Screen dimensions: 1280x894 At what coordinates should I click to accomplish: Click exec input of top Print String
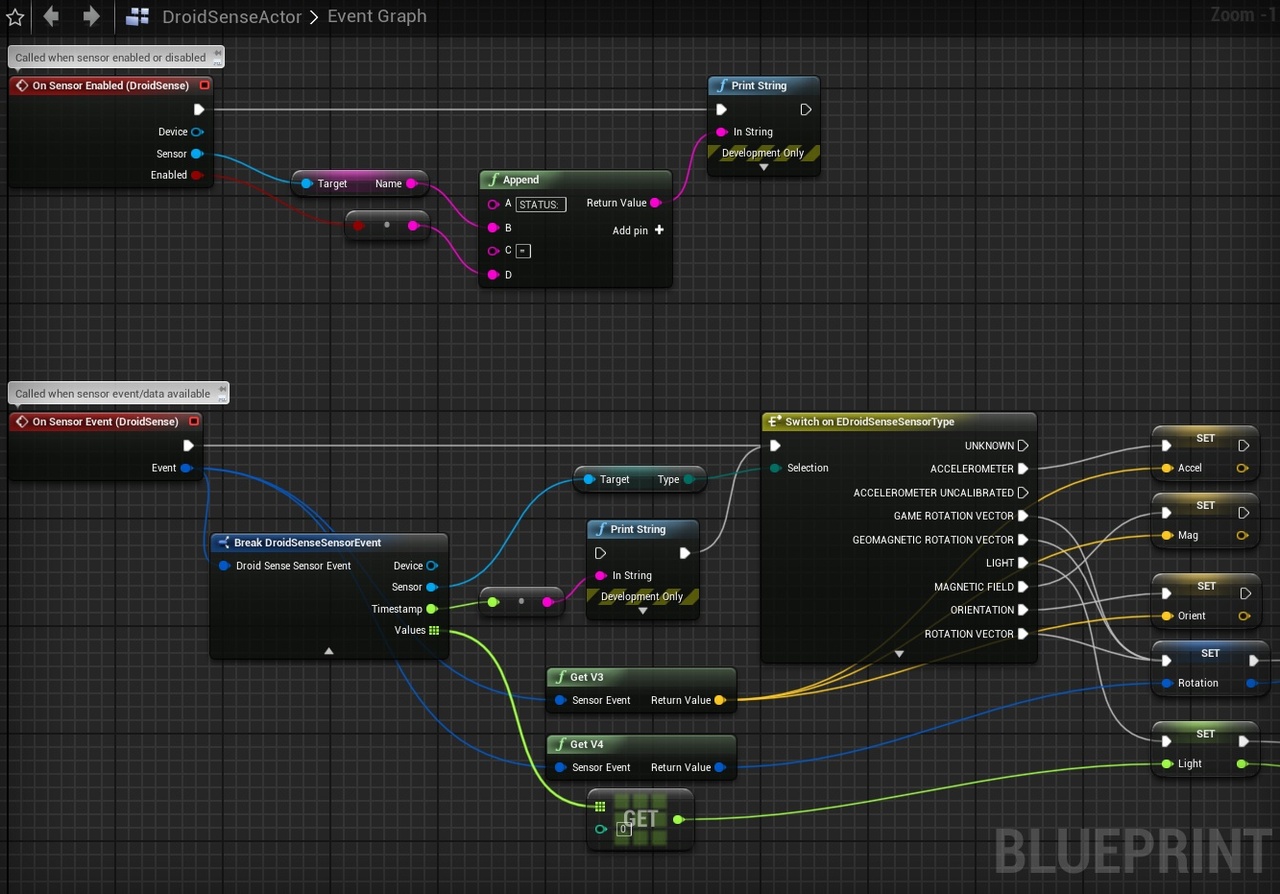coord(721,110)
